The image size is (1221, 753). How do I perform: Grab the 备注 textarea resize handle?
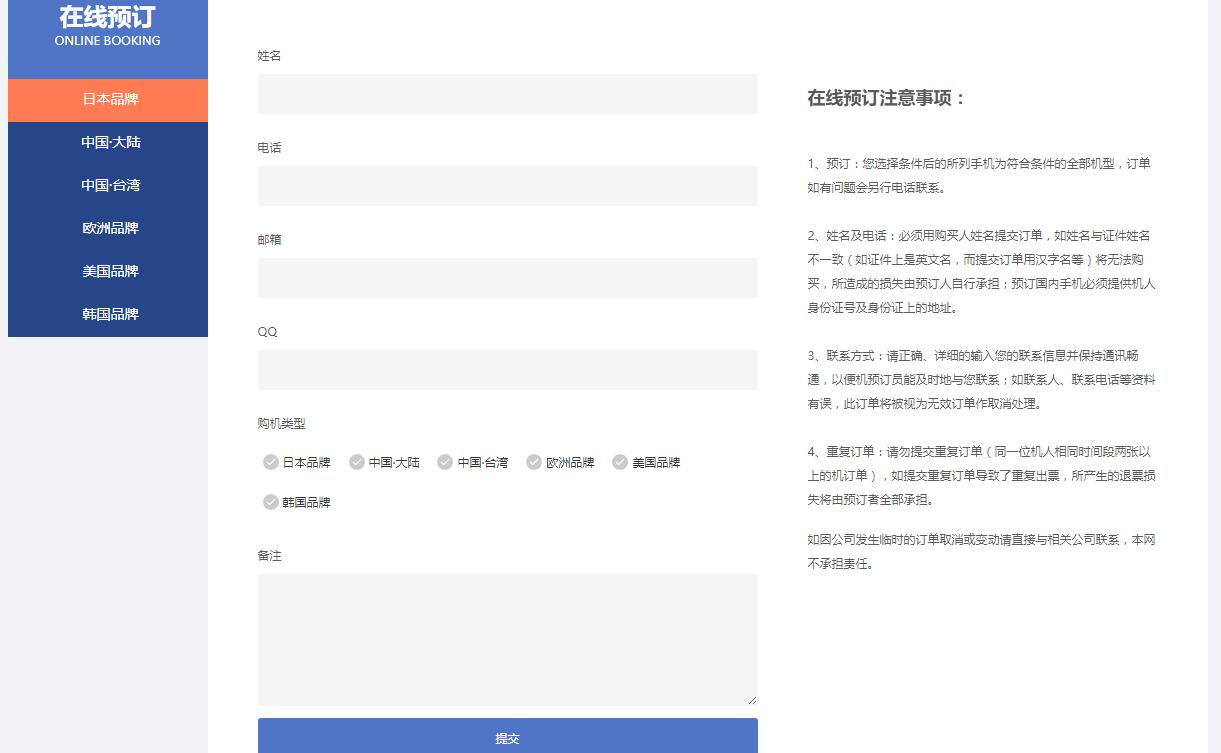[752, 700]
